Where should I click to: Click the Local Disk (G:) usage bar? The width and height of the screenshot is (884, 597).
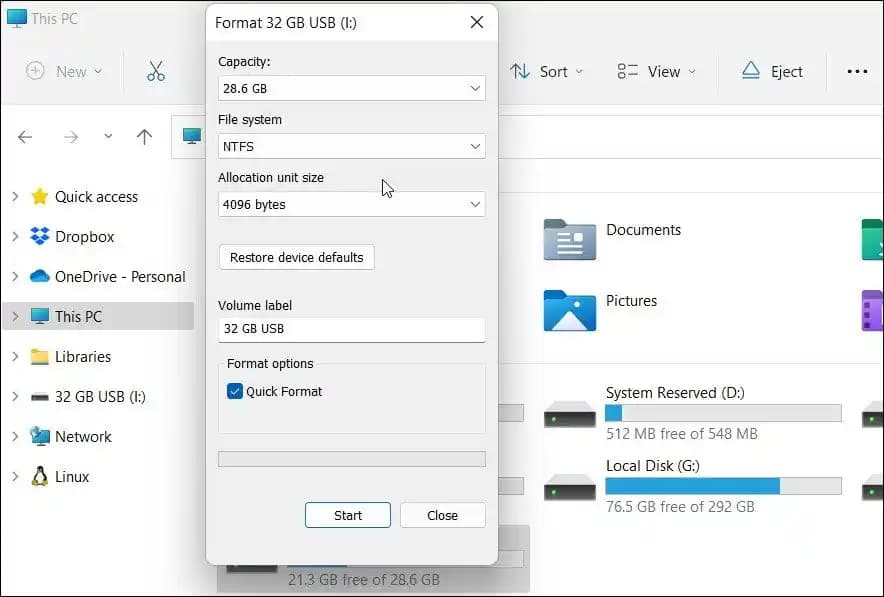click(x=723, y=486)
